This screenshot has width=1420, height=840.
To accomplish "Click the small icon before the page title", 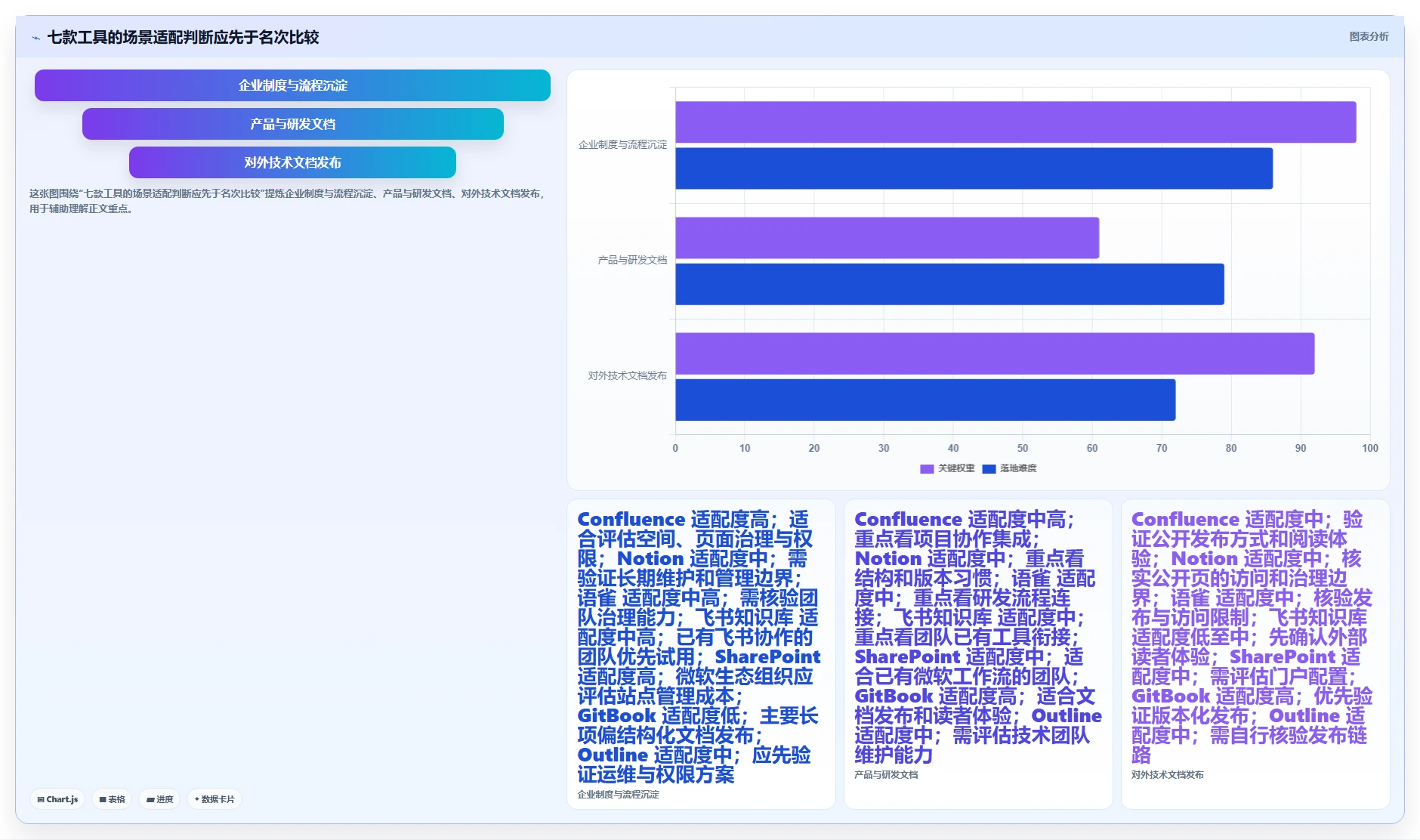I will pyautogui.click(x=36, y=38).
